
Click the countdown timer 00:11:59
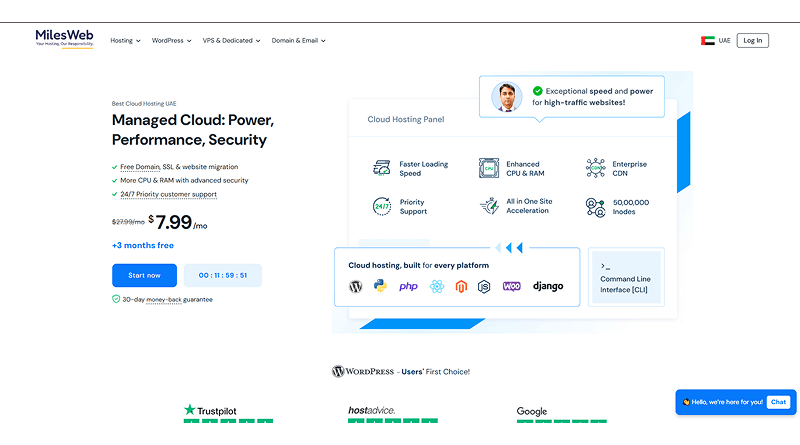[x=222, y=275]
